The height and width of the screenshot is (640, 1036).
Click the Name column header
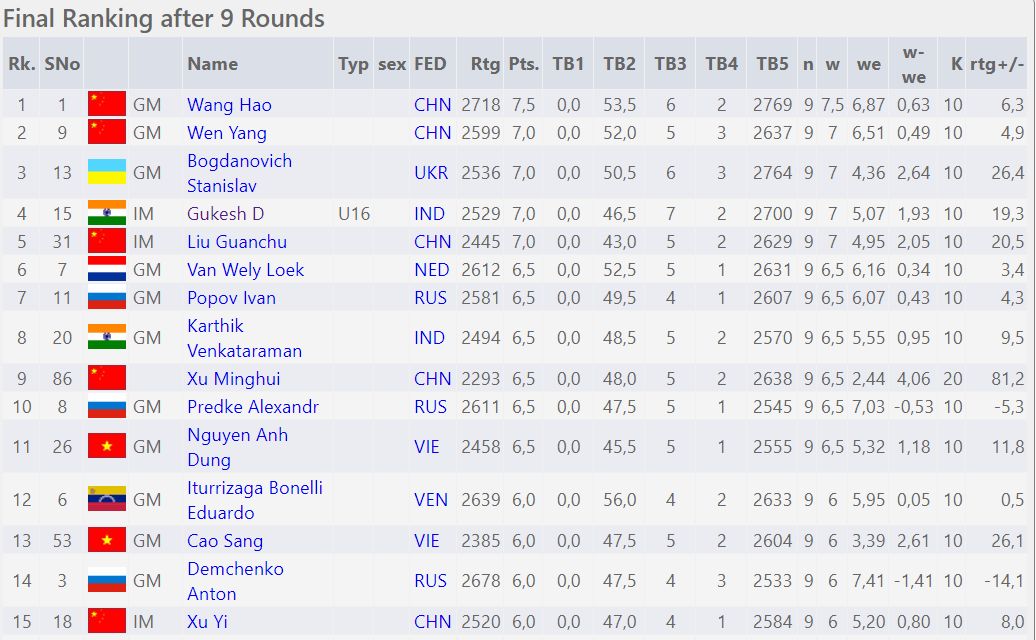tap(212, 64)
